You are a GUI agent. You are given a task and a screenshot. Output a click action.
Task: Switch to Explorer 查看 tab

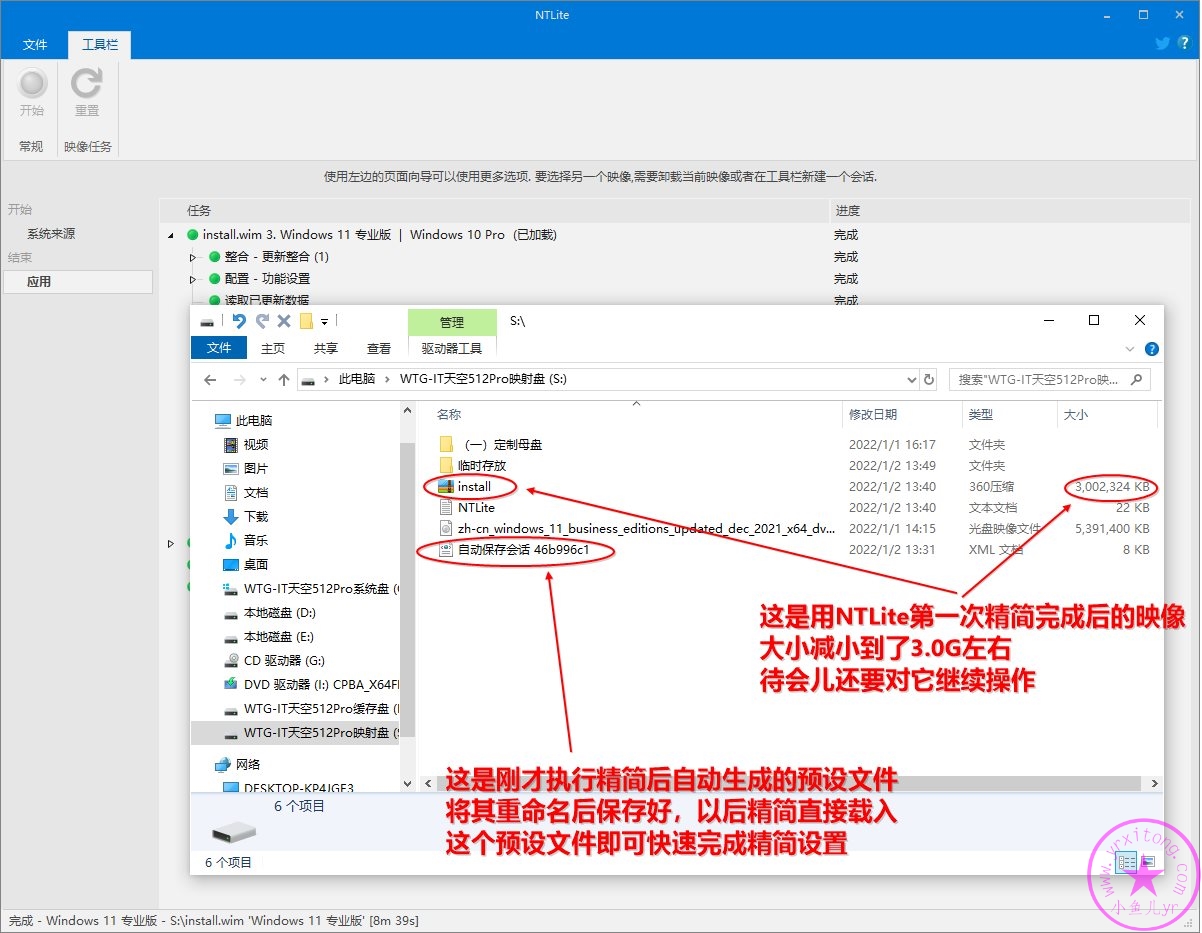click(x=379, y=348)
